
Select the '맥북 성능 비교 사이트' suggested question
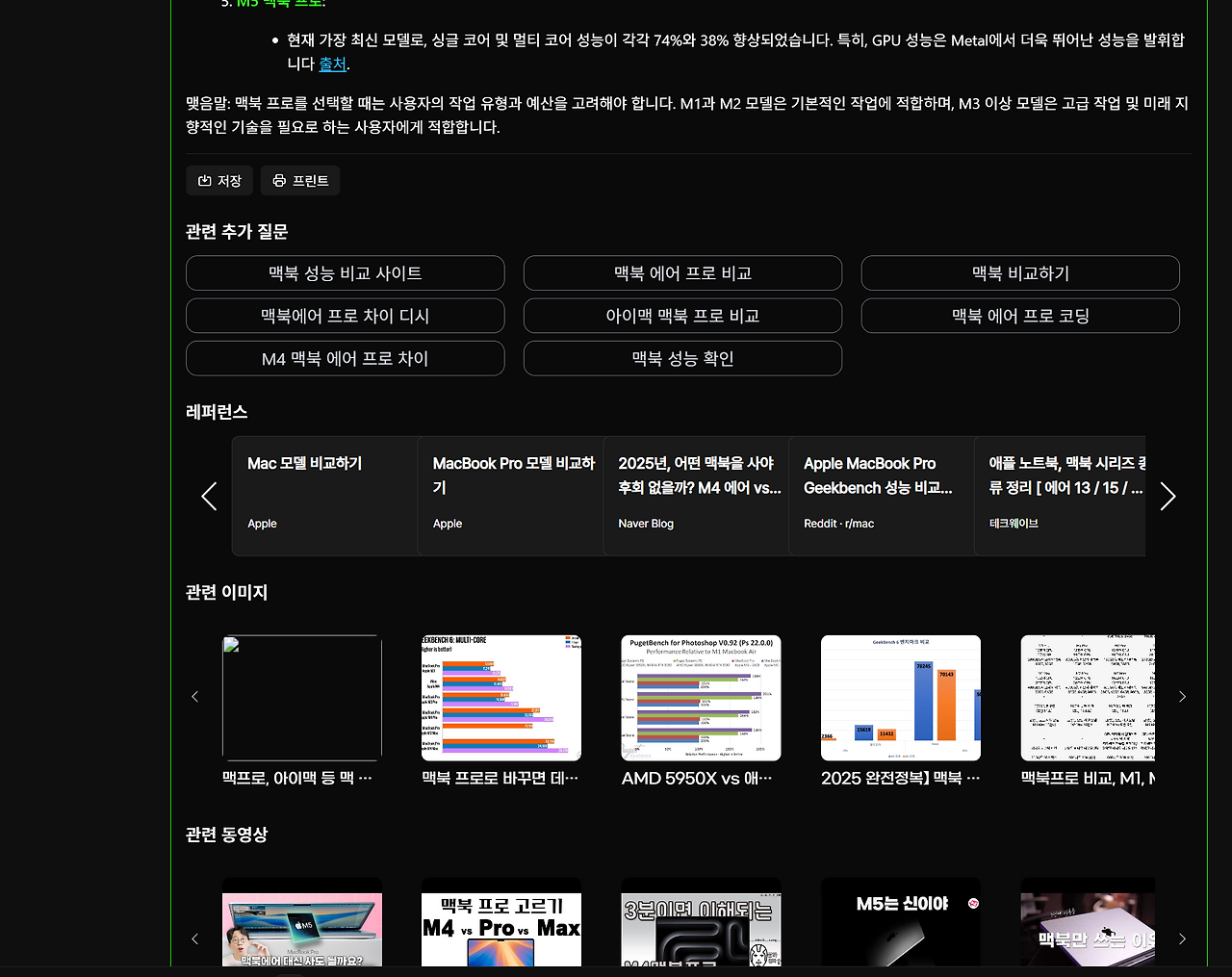pyautogui.click(x=345, y=272)
